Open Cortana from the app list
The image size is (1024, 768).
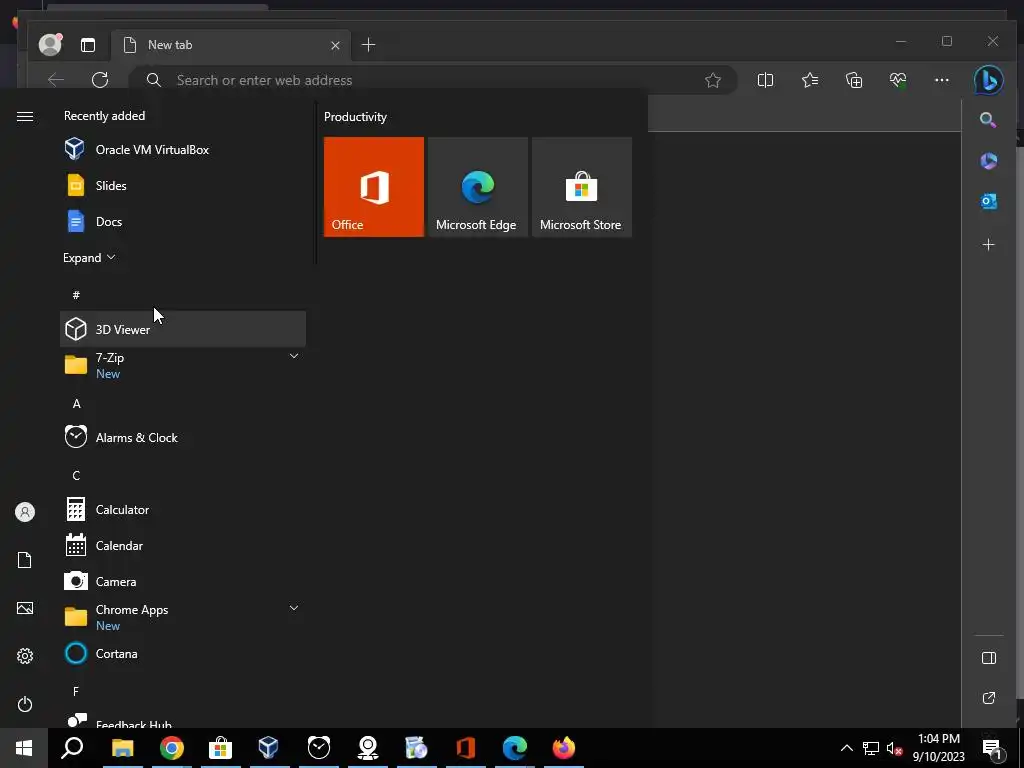183,653
